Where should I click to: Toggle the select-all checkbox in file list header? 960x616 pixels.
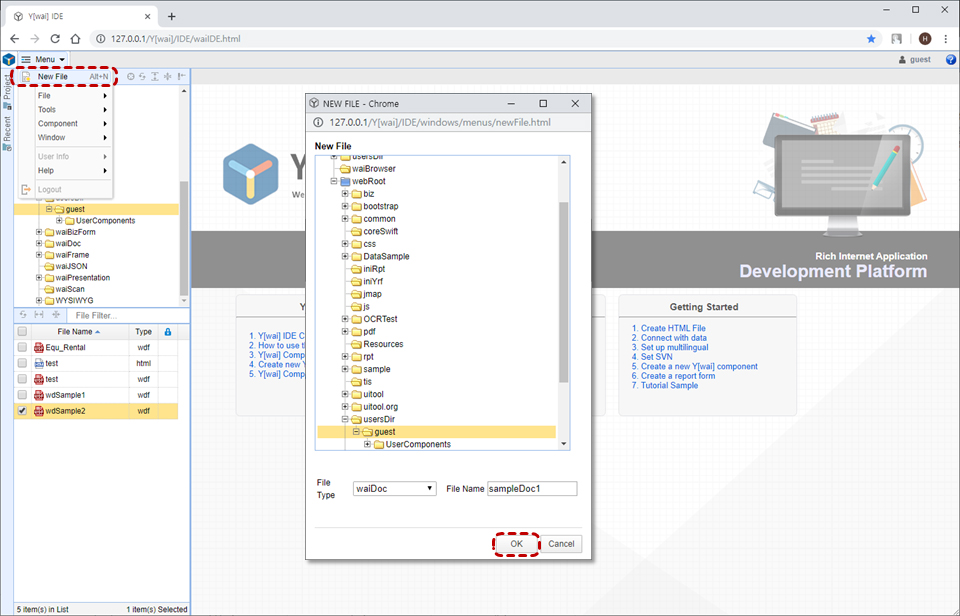[x=22, y=332]
